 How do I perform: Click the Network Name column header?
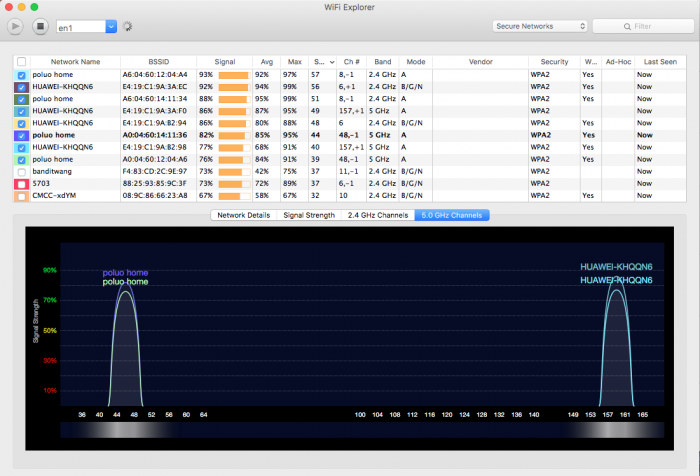tap(75, 62)
